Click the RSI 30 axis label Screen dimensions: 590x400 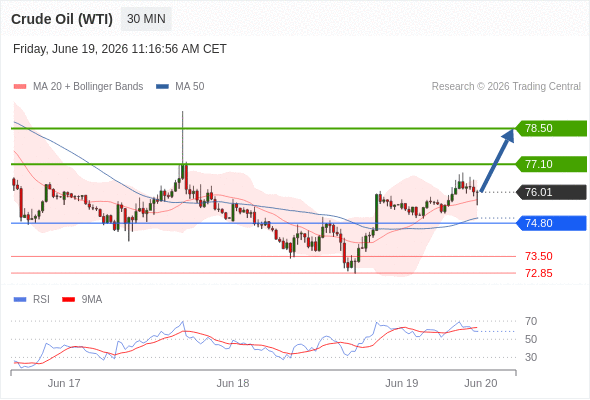(x=531, y=357)
